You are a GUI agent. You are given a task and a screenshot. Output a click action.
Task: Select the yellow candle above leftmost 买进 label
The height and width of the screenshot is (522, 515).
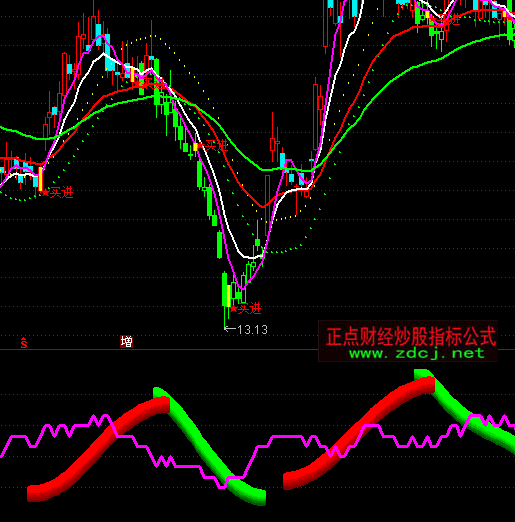(x=40, y=179)
